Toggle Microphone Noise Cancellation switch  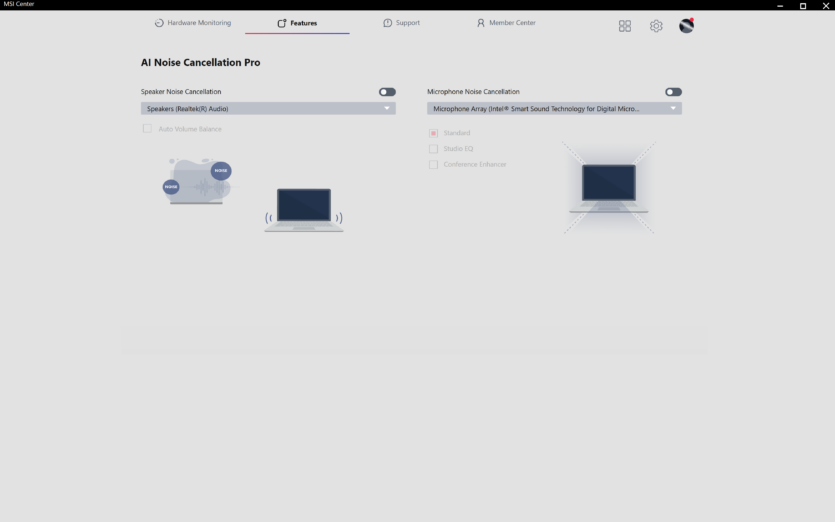tap(673, 92)
